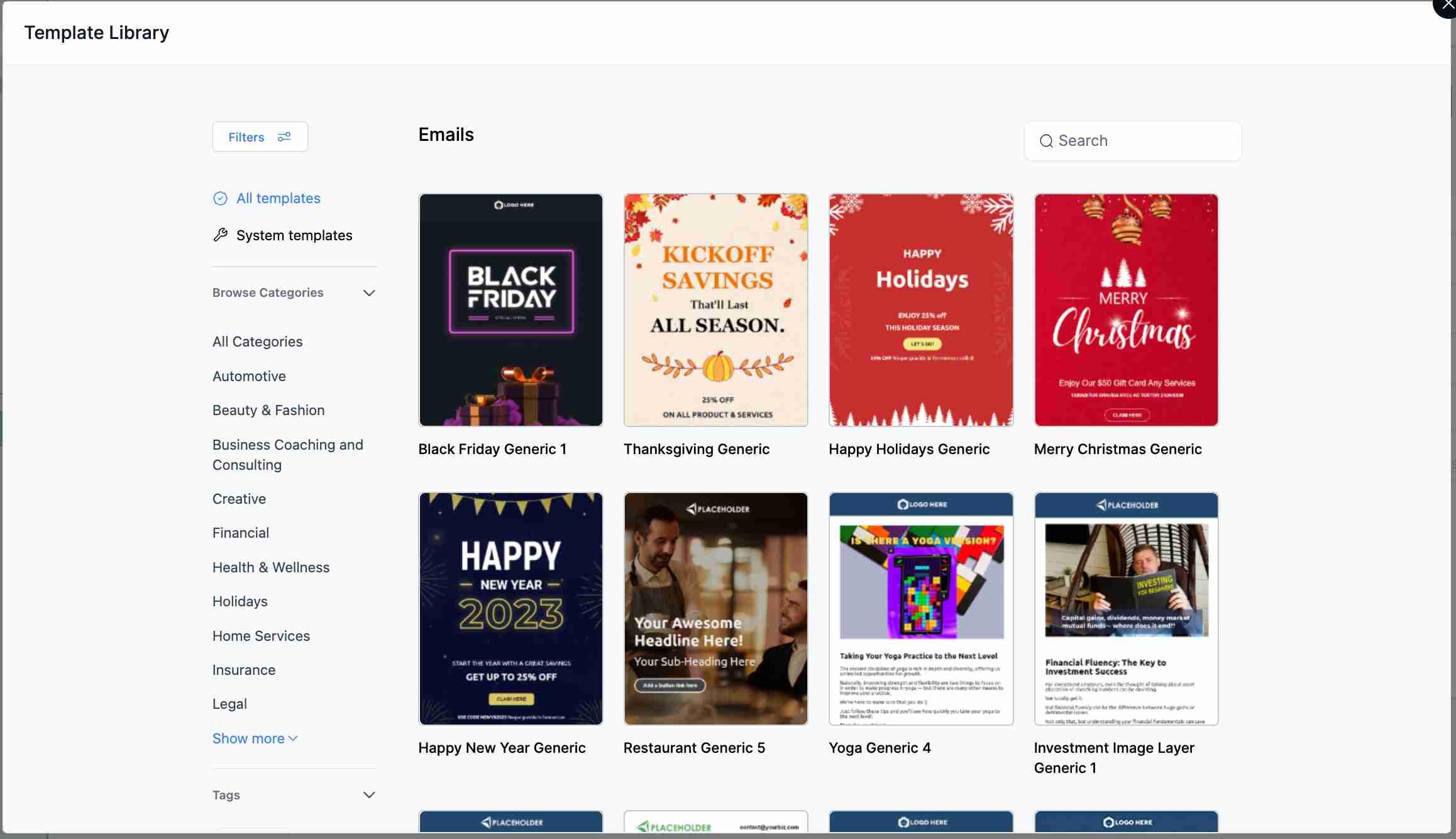Select Financial category filter
Viewport: 1456px width, 839px height.
click(x=239, y=532)
